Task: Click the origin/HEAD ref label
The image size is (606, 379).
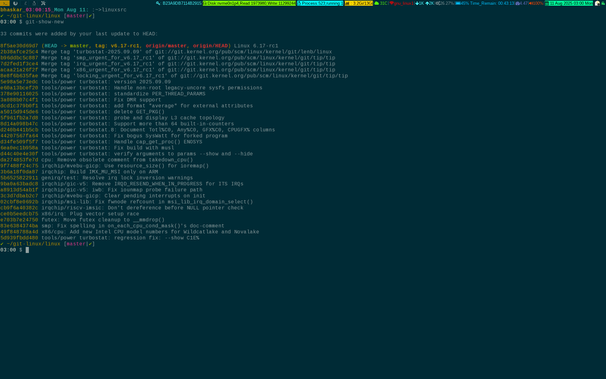Action: [x=210, y=46]
